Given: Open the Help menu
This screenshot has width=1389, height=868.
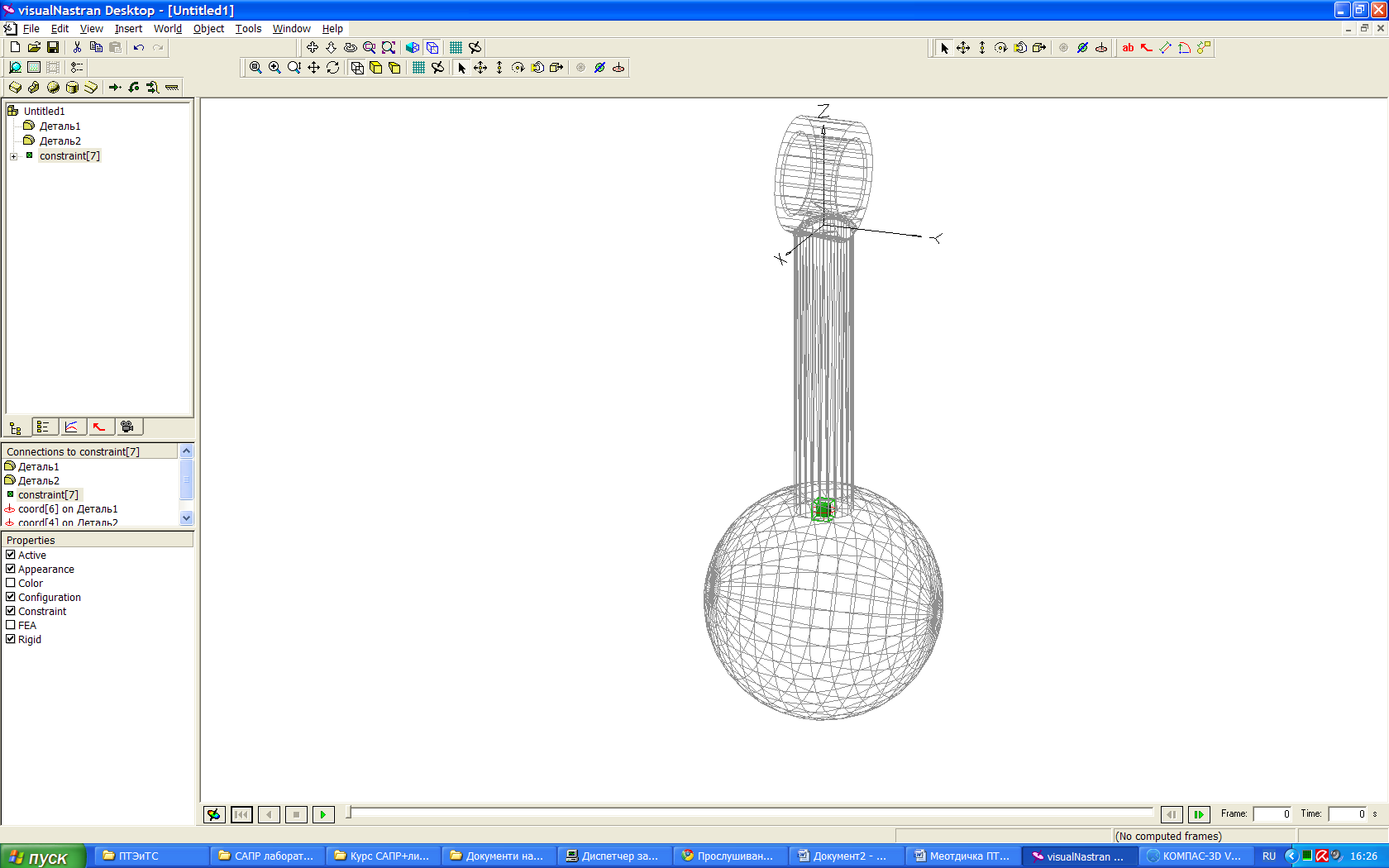Looking at the screenshot, I should (332, 28).
